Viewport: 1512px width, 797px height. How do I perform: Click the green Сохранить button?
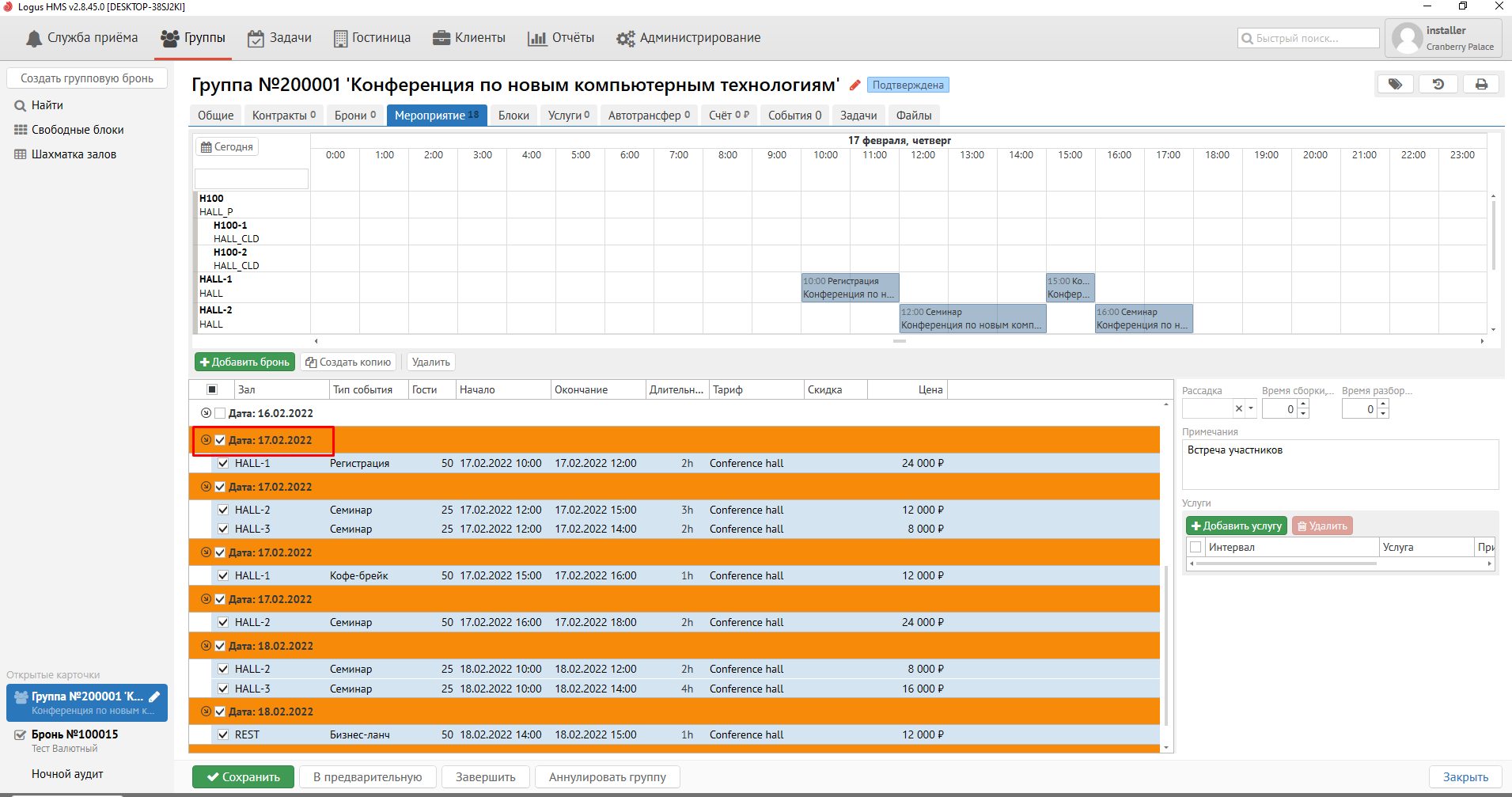tap(243, 777)
